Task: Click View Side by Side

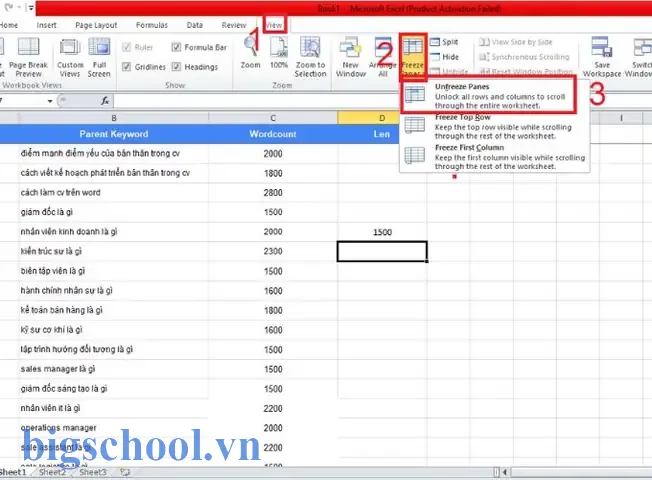Action: point(516,42)
